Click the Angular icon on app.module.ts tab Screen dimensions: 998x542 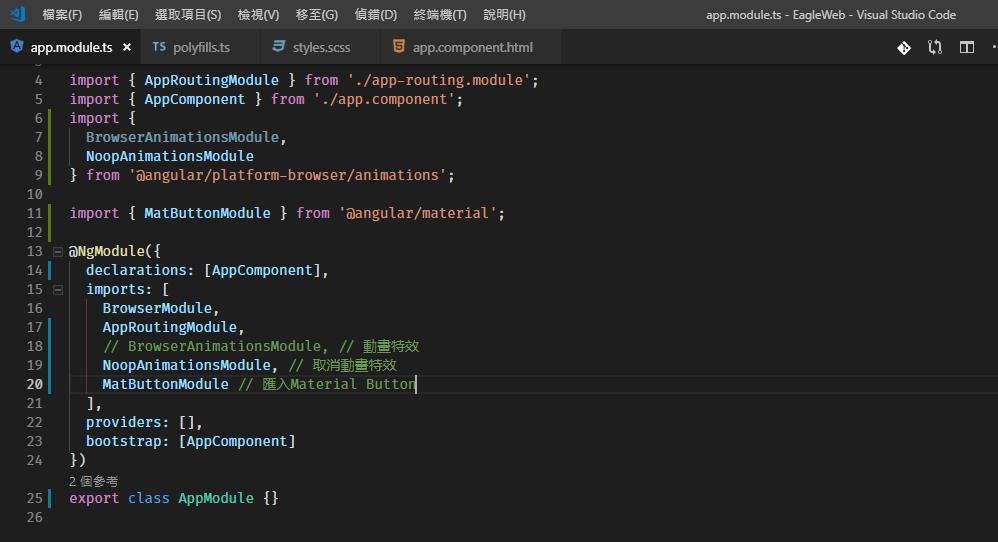pos(17,46)
